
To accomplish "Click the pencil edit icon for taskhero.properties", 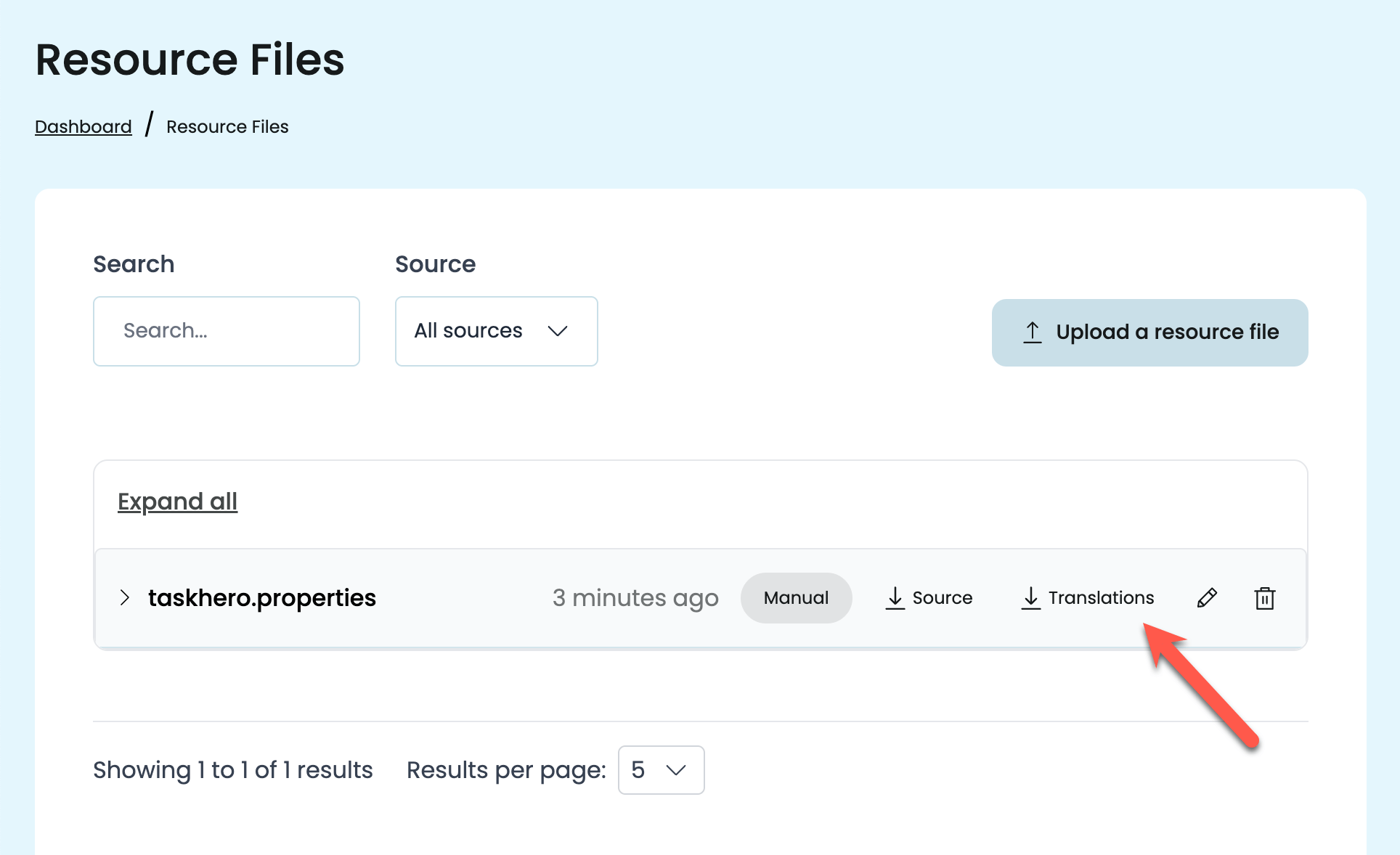I will point(1207,598).
